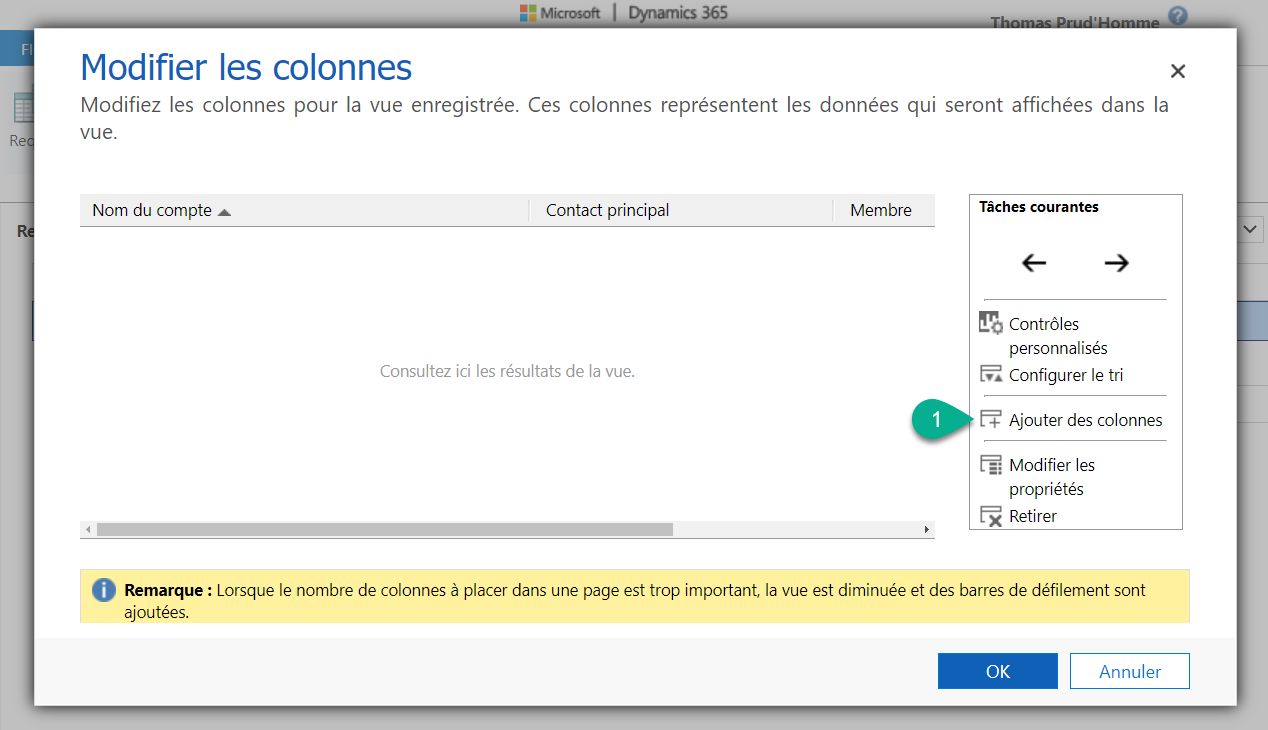Select the "Contact principal" column header
The height and width of the screenshot is (730, 1268).
coord(606,210)
